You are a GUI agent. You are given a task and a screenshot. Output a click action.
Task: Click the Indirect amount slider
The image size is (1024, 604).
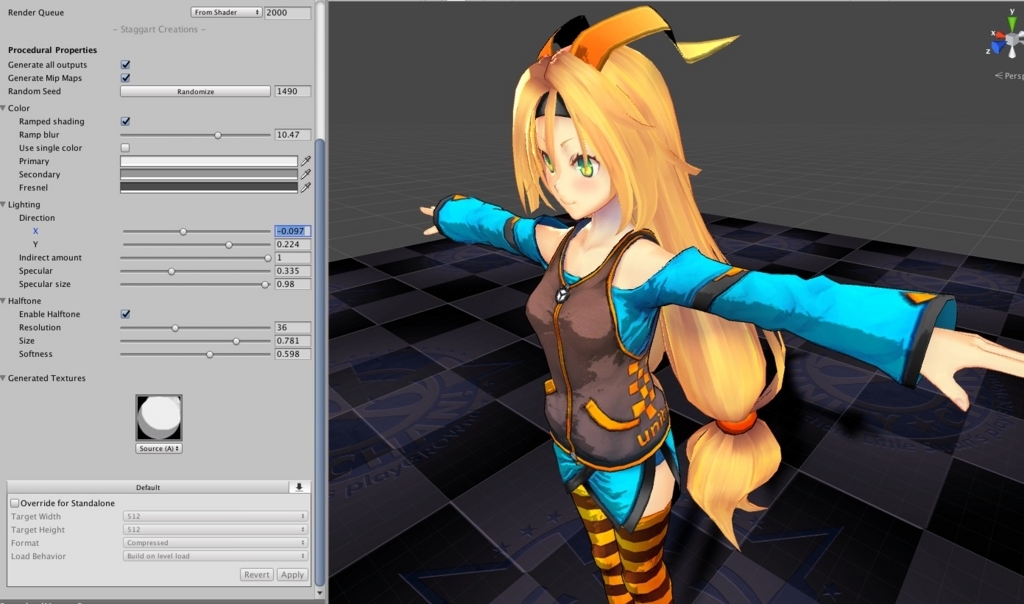point(195,258)
